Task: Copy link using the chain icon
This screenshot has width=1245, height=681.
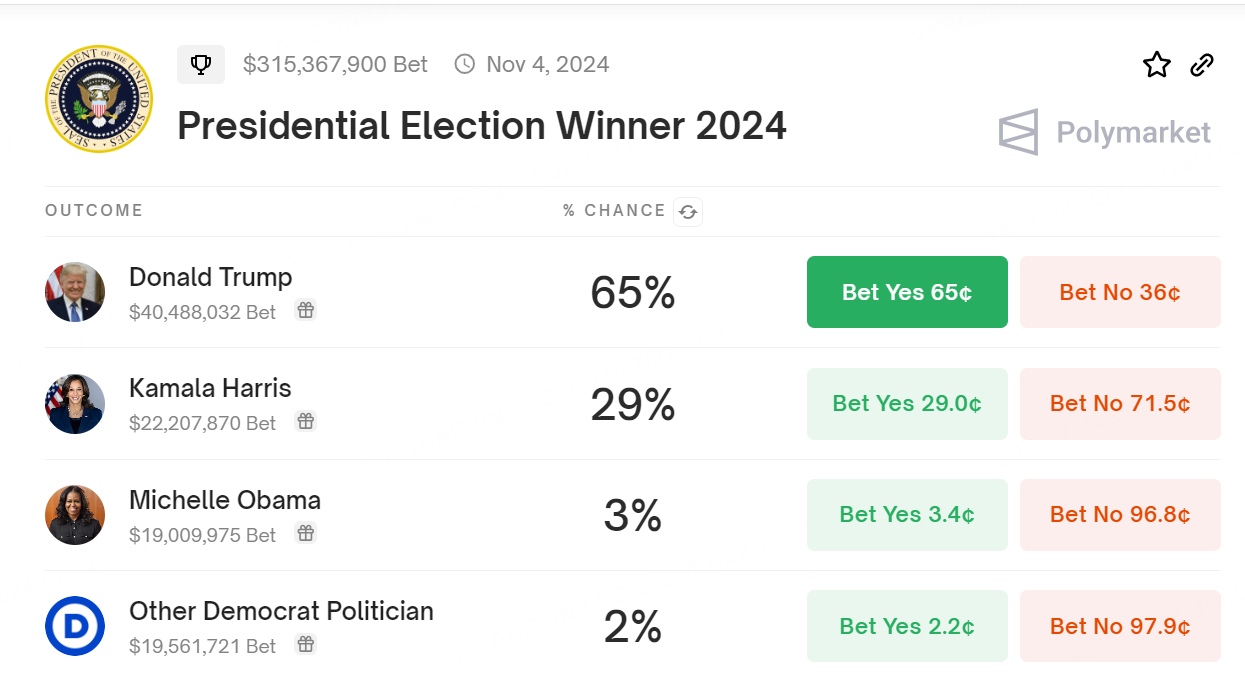Action: pyautogui.click(x=1202, y=65)
